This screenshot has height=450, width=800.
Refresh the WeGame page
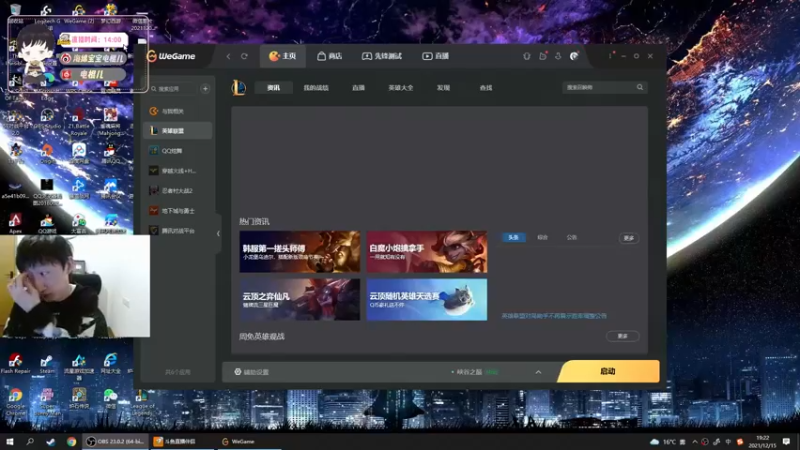[x=244, y=56]
